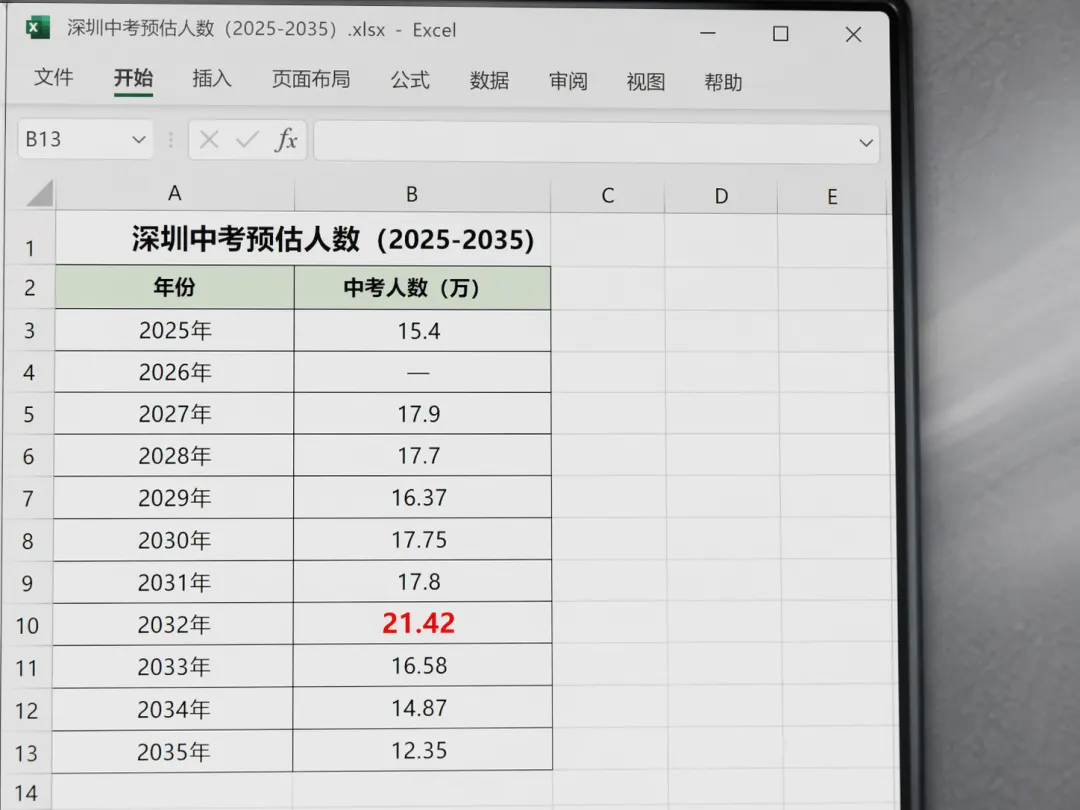Select row 2 header
Screen dimensions: 1080x810
click(x=30, y=287)
